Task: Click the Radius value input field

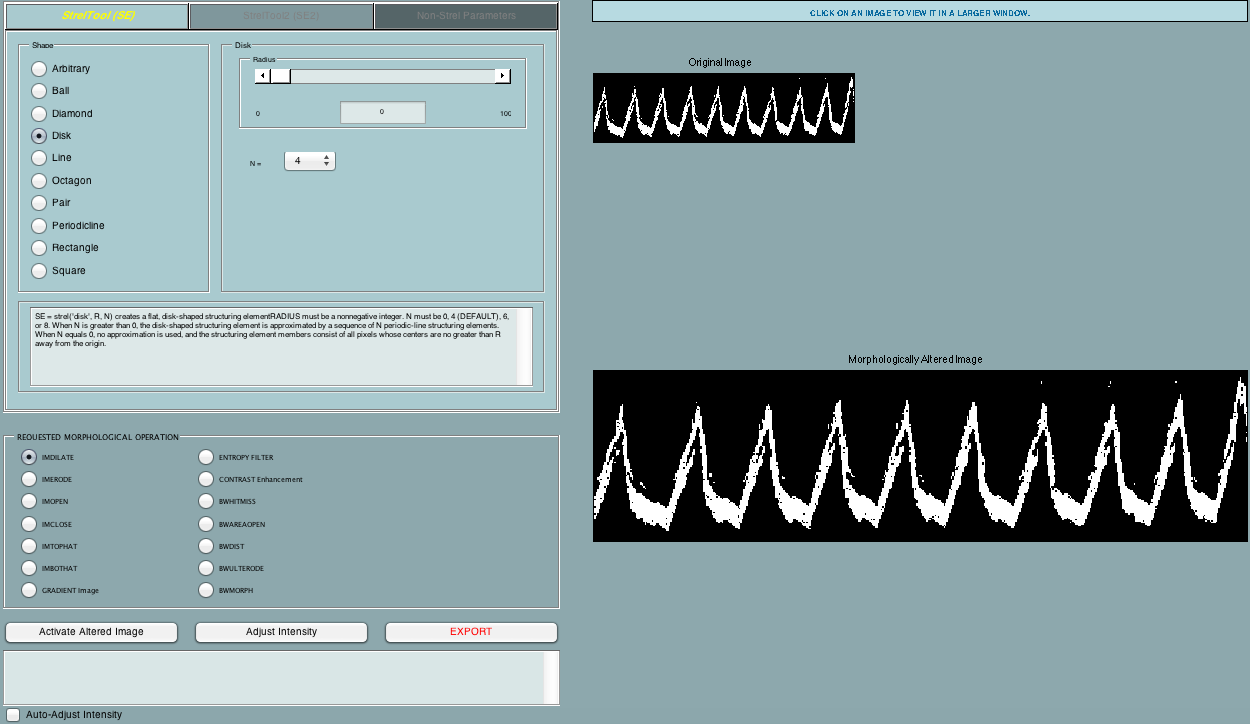Action: [x=383, y=112]
